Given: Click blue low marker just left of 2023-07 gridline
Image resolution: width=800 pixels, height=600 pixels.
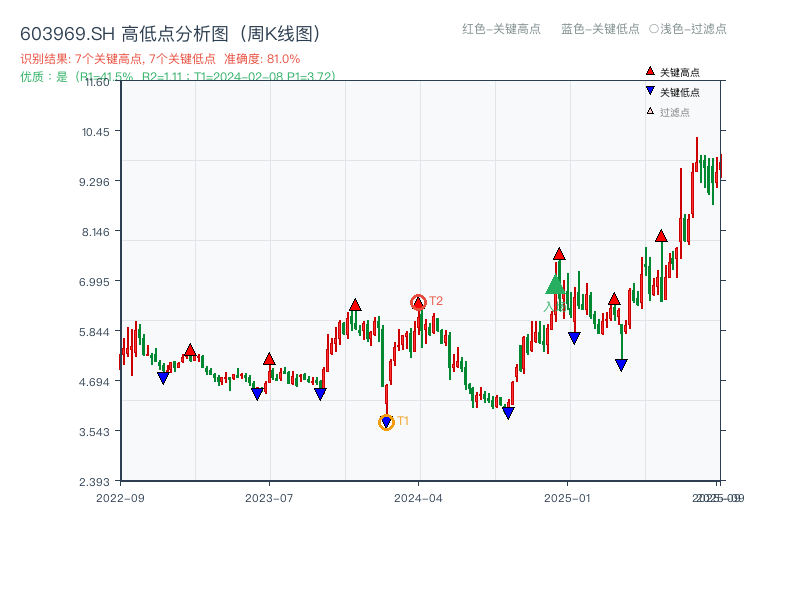Looking at the screenshot, I should point(258,393).
